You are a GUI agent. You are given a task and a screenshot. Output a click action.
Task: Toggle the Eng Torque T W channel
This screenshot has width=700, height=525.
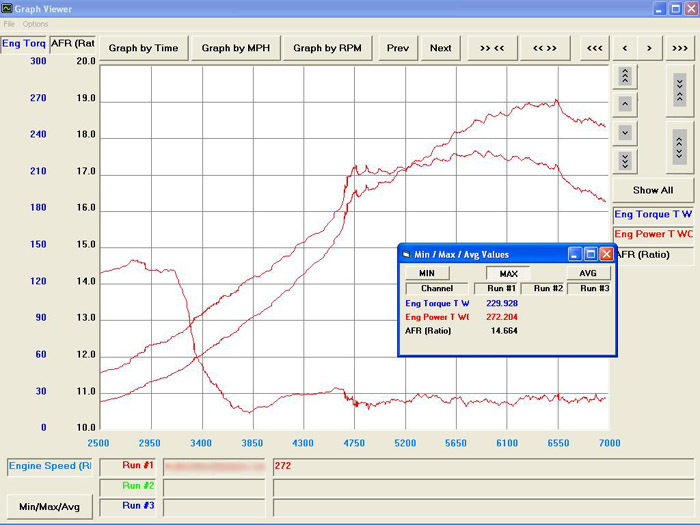tap(653, 214)
